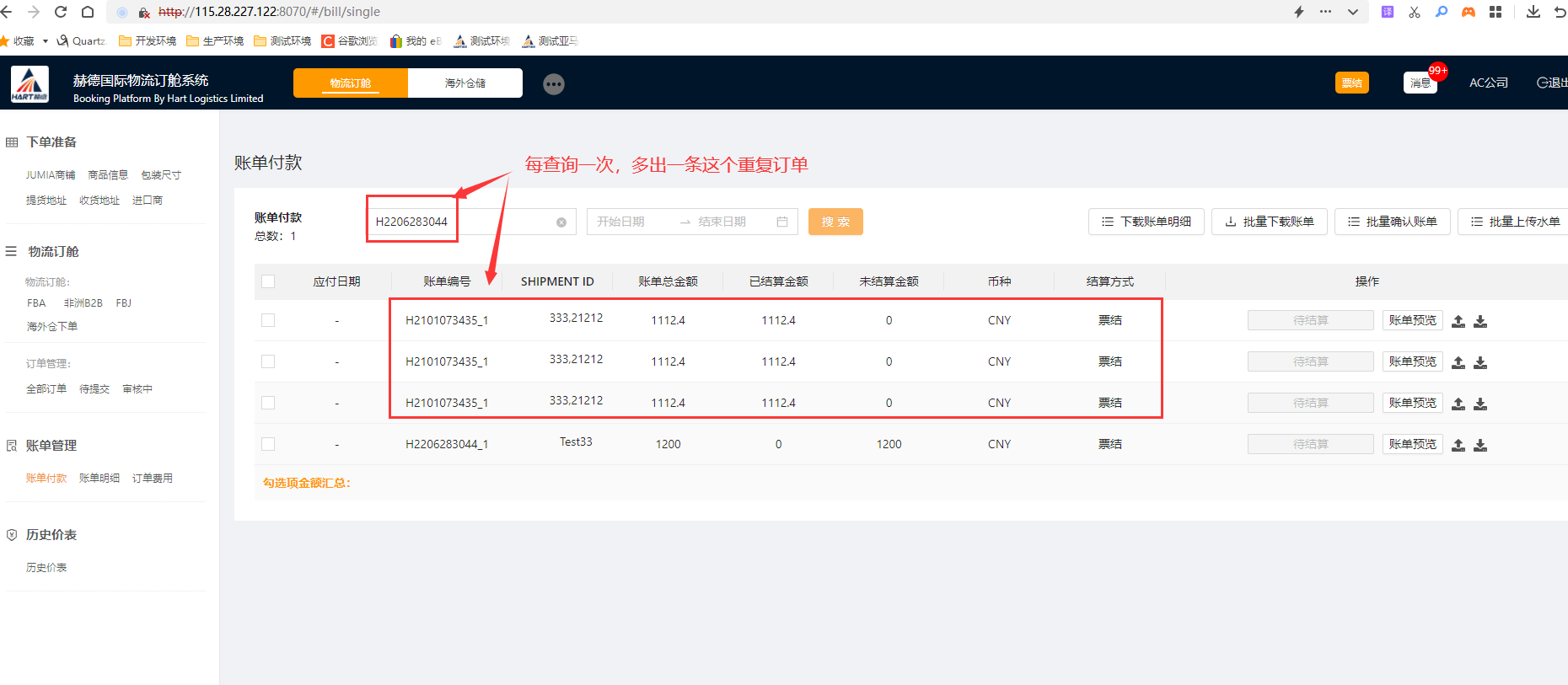Open 账单明细 in the sidebar

pos(99,479)
